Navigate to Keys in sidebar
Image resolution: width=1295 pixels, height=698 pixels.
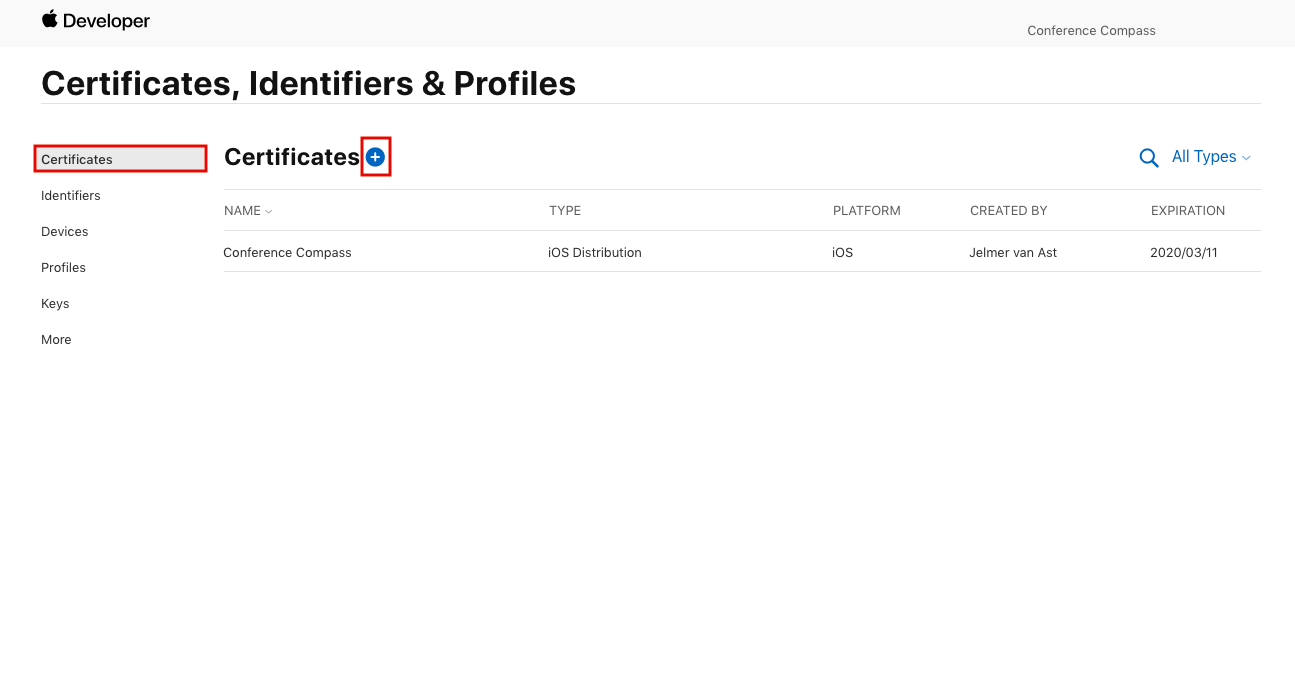click(x=55, y=303)
